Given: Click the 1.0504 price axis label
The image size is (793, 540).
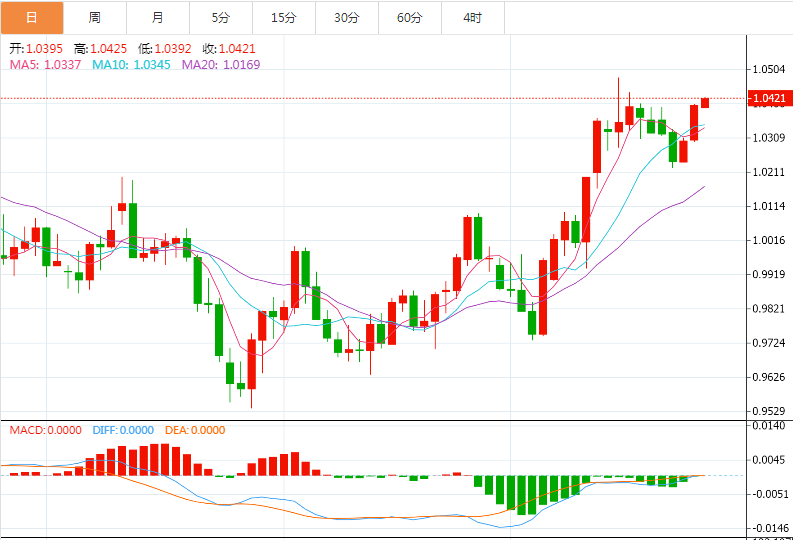Looking at the screenshot, I should [769, 69].
